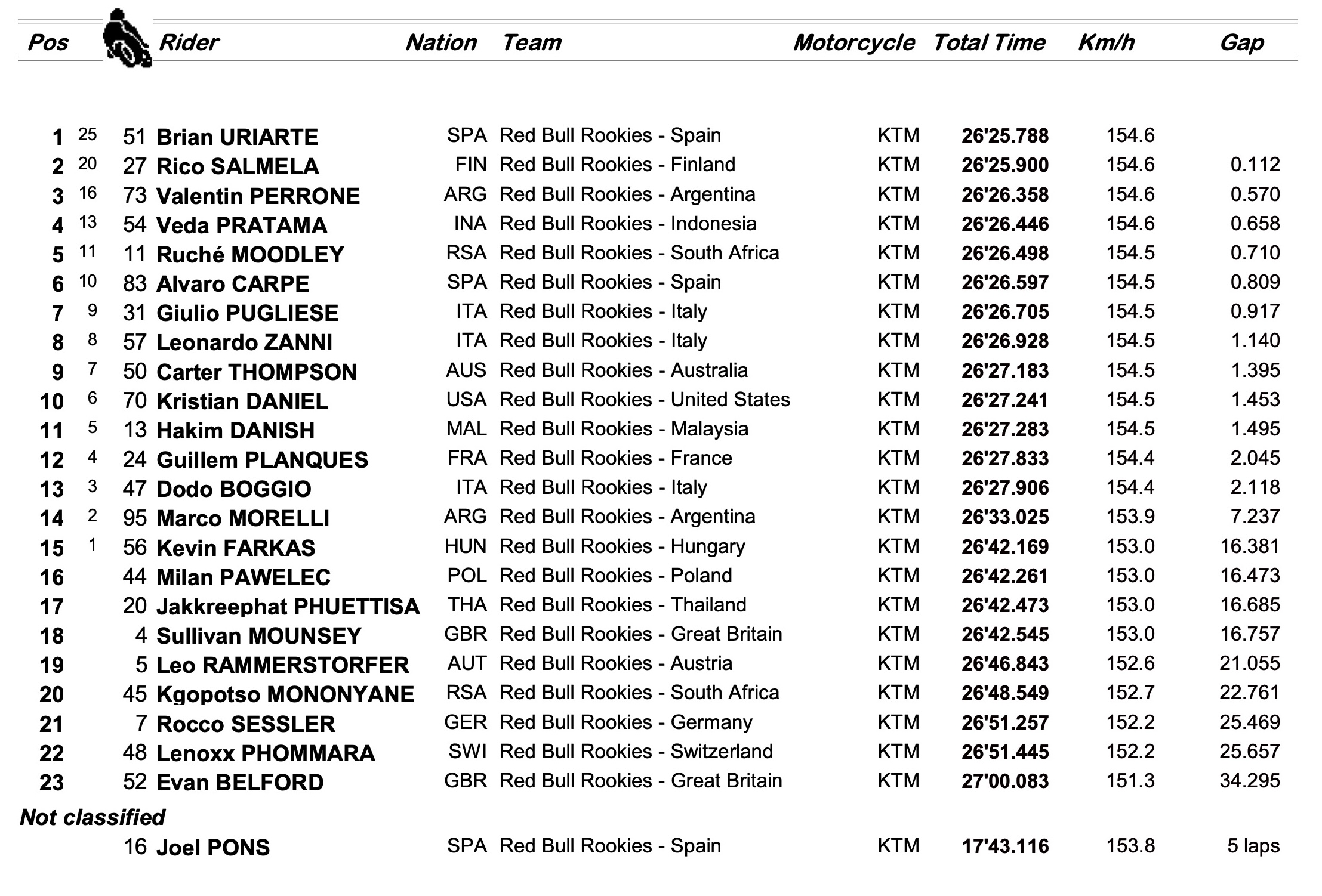This screenshot has width=1322, height=896.
Task: Select Joel PONS in not classified
Action: point(213,848)
